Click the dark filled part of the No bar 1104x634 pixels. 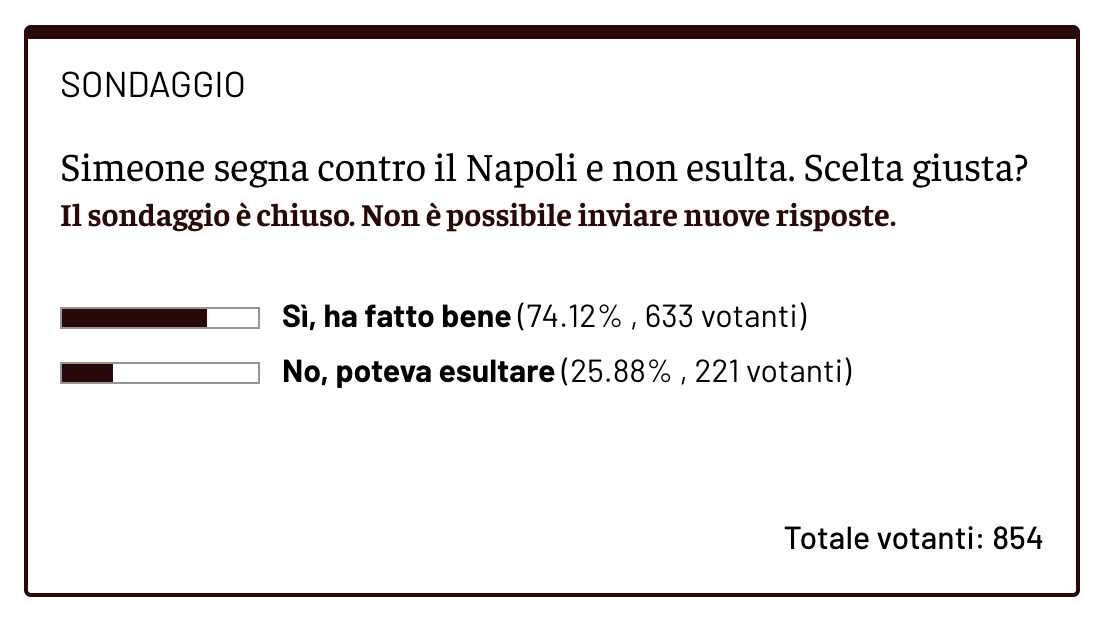(x=87, y=373)
